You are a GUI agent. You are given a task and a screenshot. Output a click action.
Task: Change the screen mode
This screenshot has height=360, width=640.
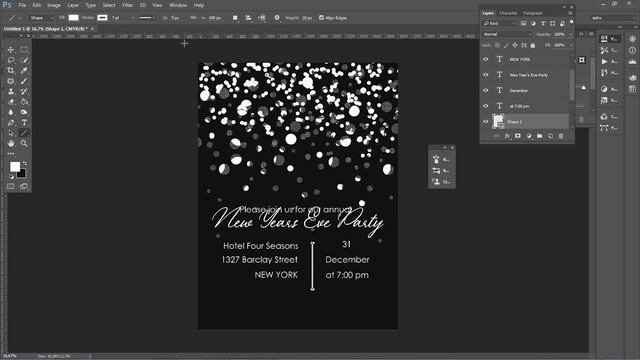click(x=24, y=187)
